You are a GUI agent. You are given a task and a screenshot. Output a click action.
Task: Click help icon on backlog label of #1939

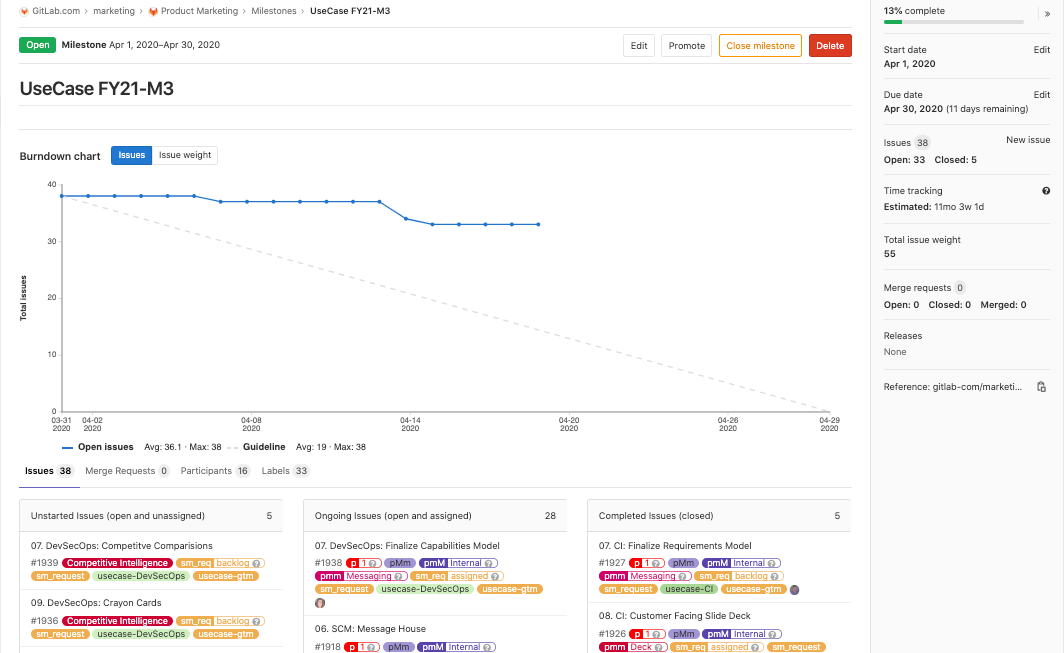click(256, 564)
